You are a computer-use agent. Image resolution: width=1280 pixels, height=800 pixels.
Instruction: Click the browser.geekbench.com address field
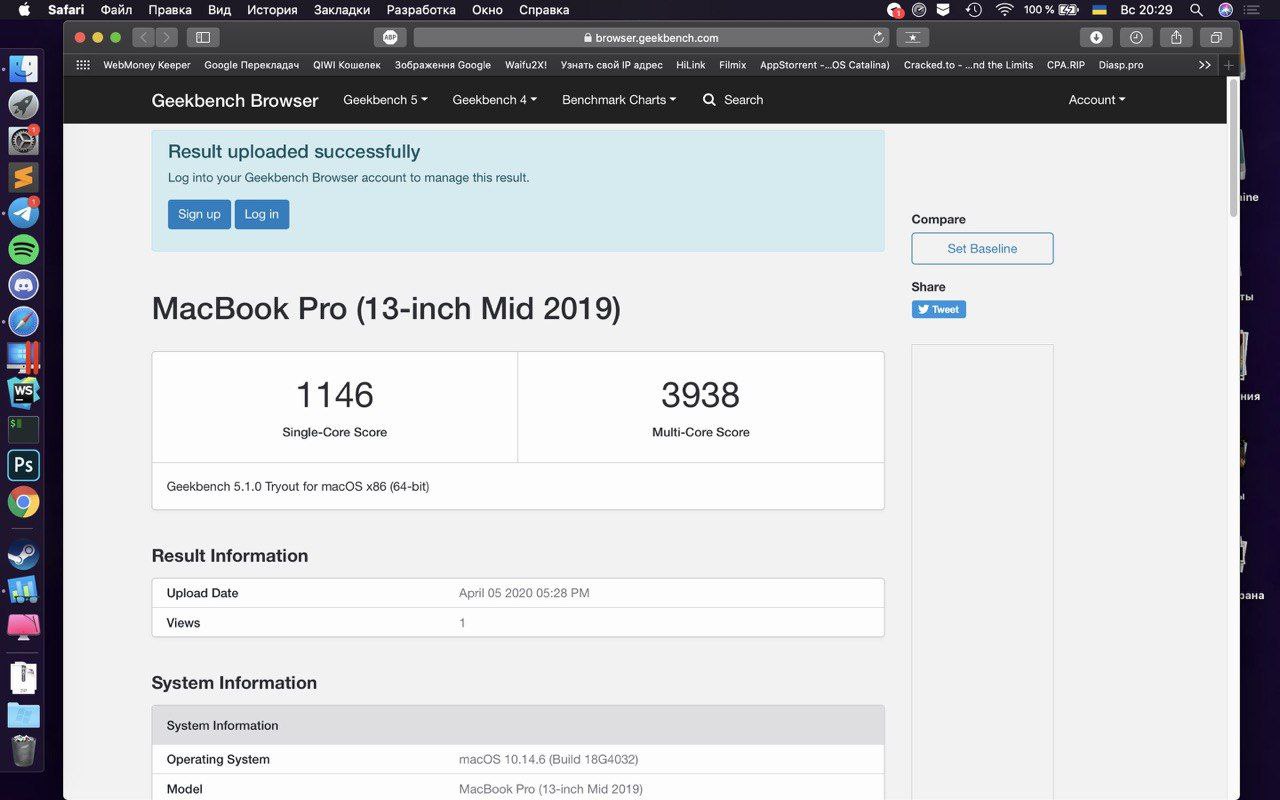[651, 37]
